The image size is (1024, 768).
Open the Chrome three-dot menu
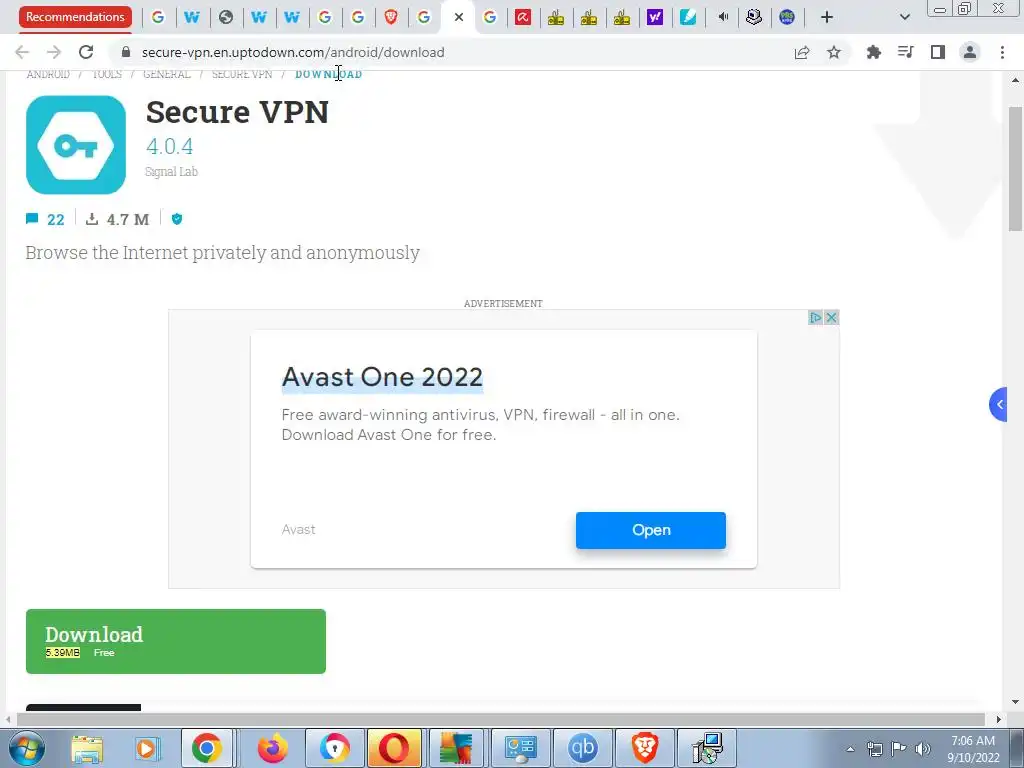[1002, 52]
